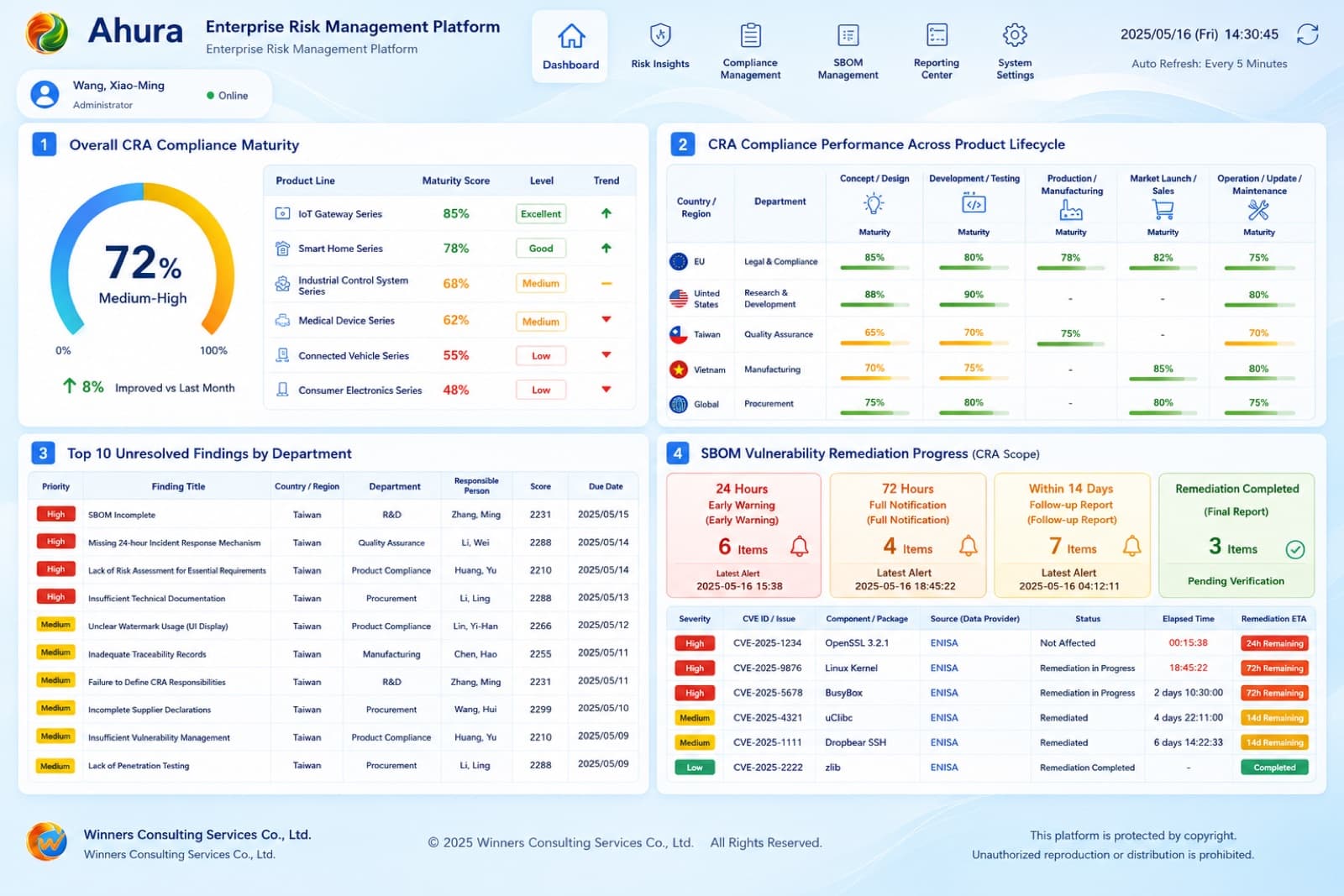Click the 72% maturity gauge
Screen dimensions: 1344x896
pos(143,260)
